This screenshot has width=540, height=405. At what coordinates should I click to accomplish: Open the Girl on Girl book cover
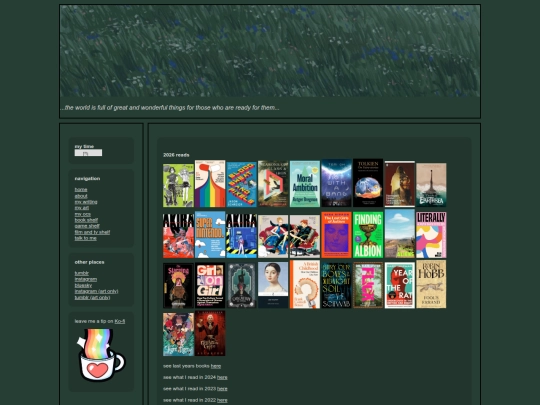[210, 285]
